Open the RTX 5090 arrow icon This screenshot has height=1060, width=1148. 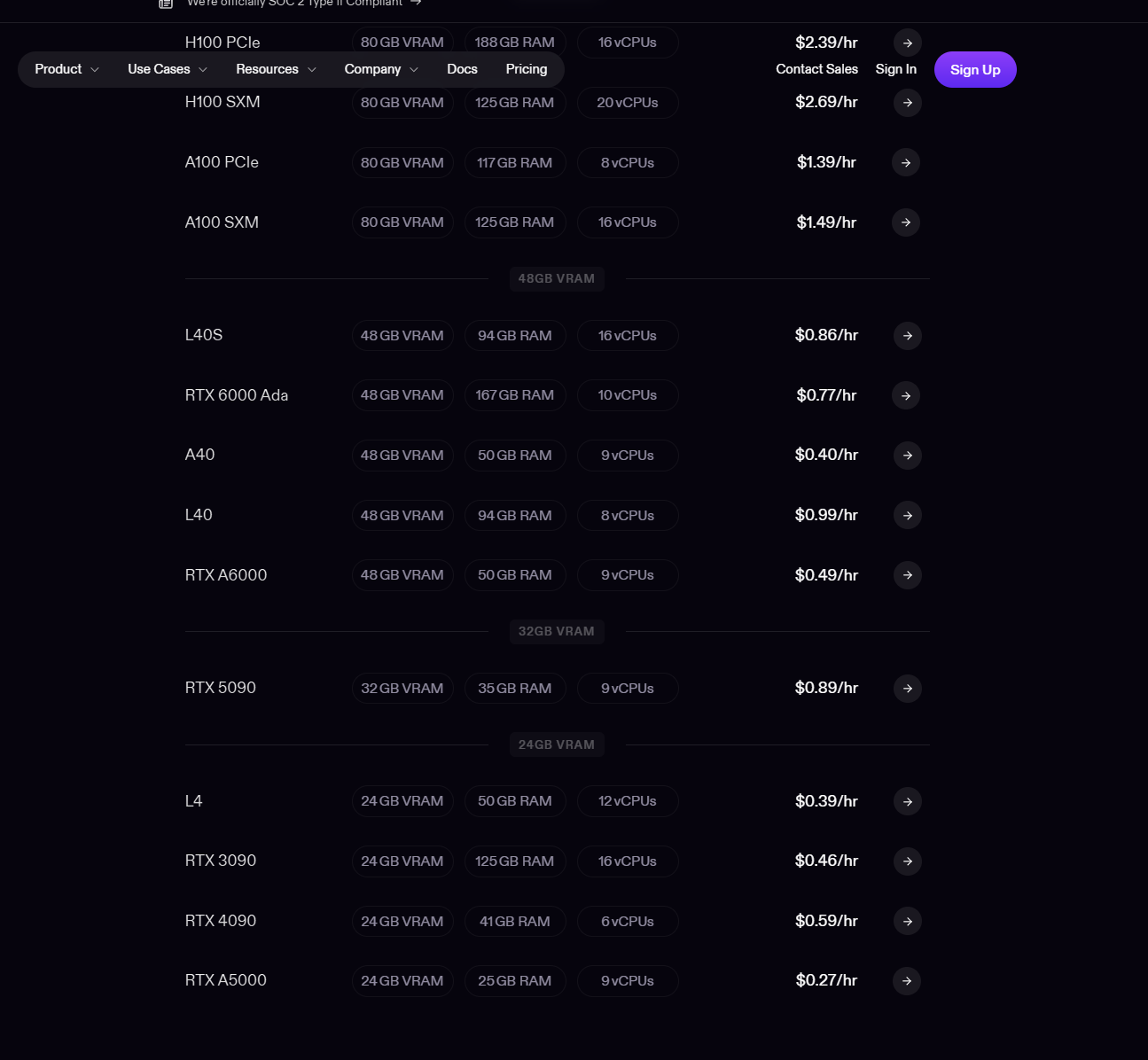[x=907, y=688]
